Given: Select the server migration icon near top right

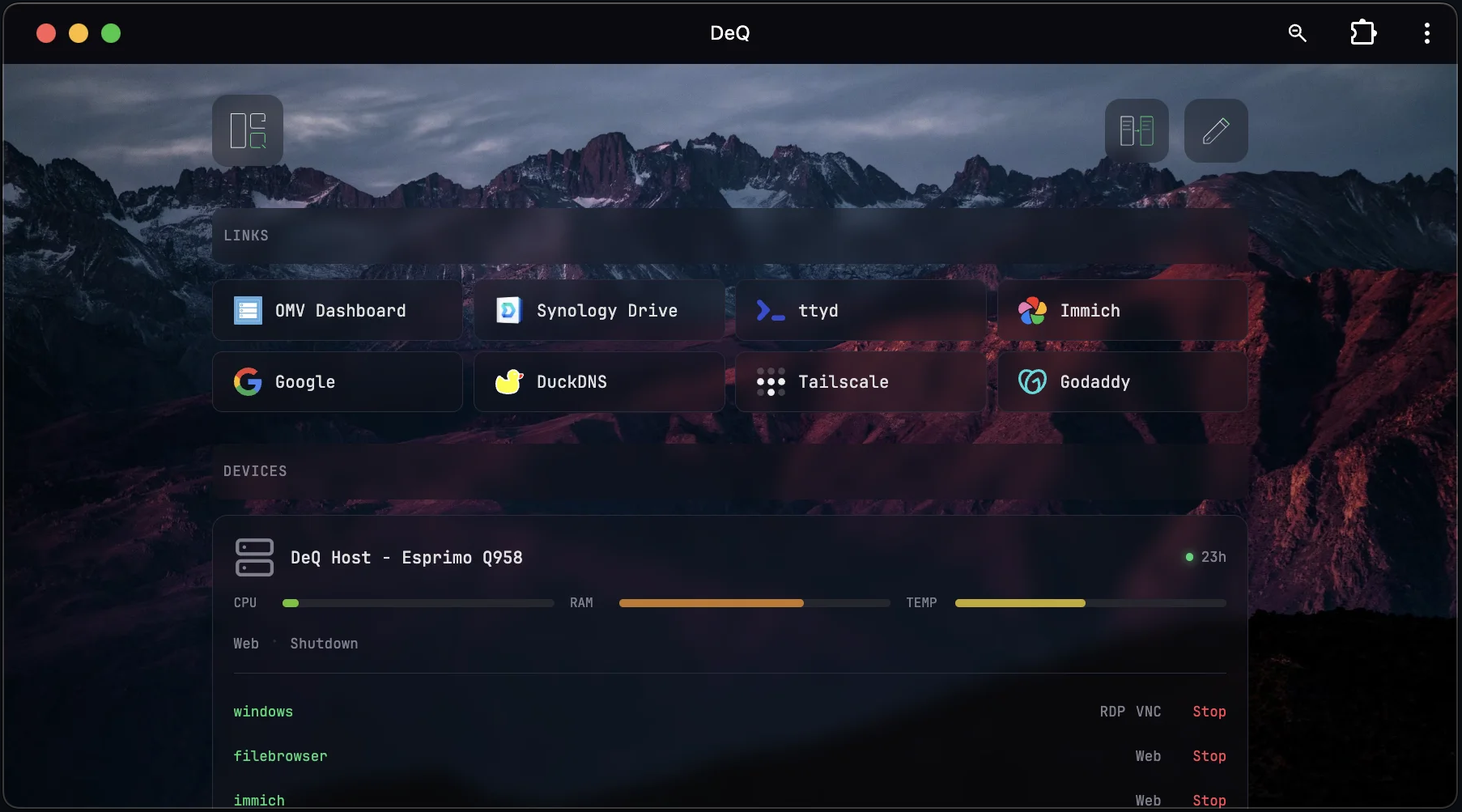Looking at the screenshot, I should 1137,130.
